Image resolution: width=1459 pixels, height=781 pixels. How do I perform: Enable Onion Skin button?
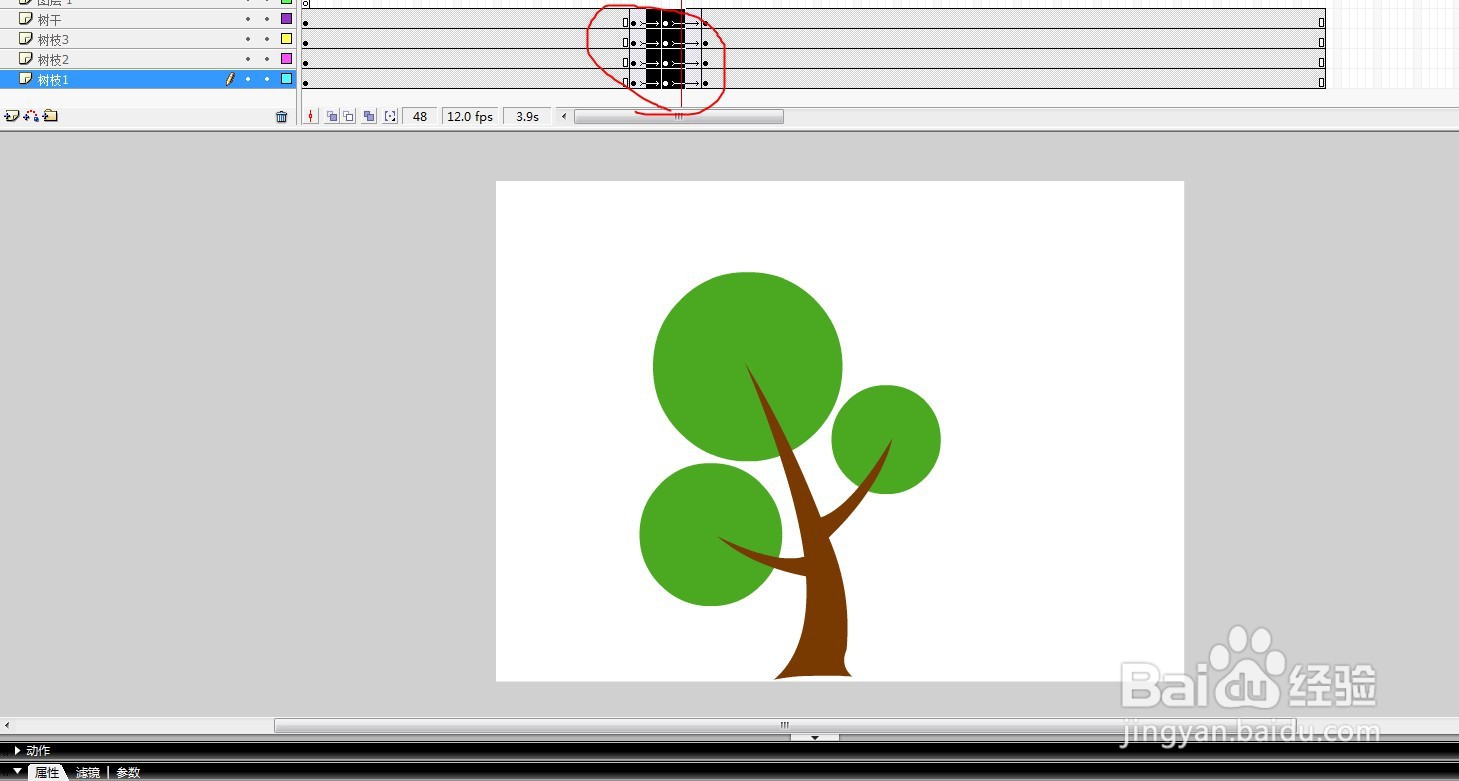[332, 117]
